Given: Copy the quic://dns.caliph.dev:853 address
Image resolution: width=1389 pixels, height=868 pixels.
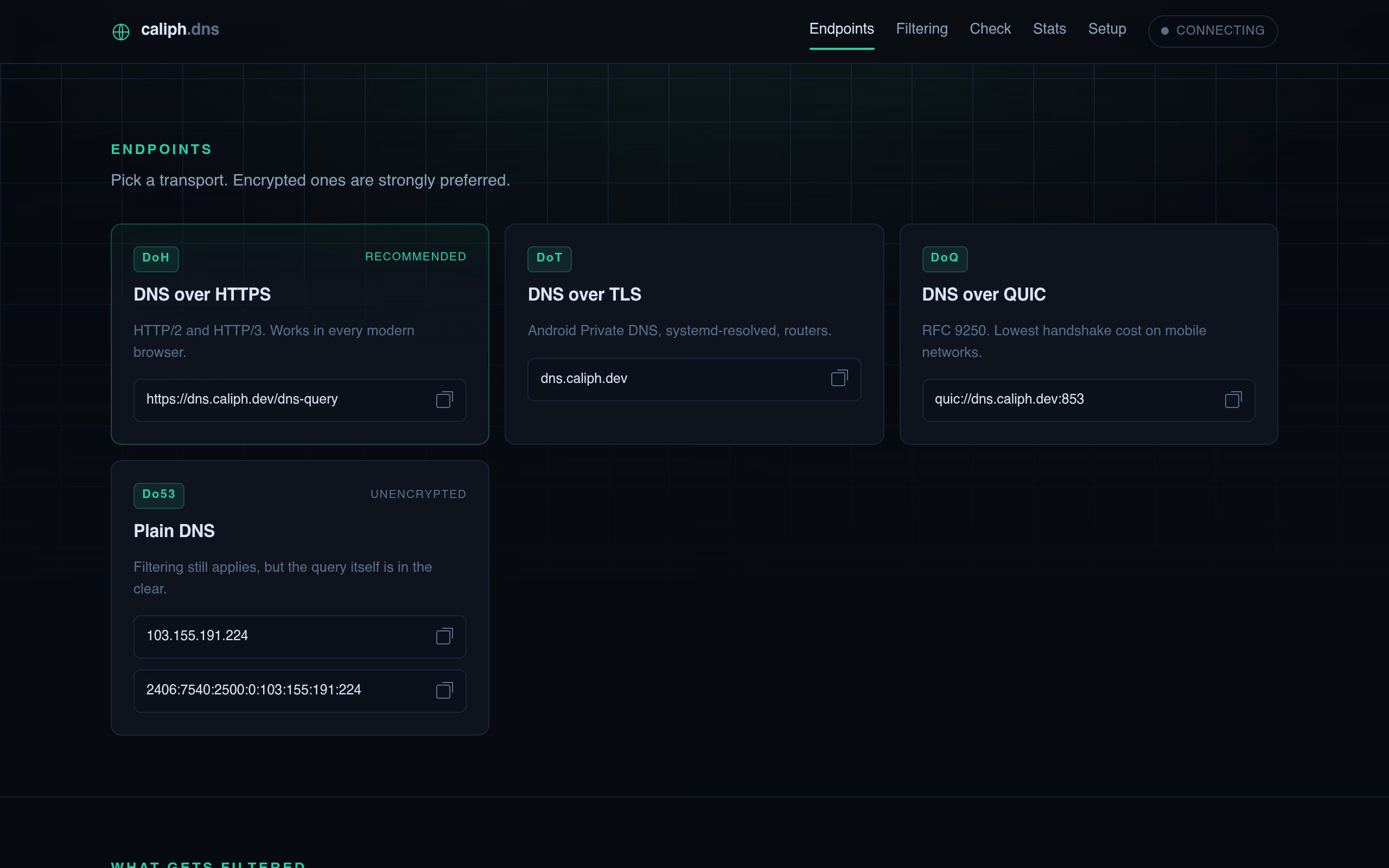Looking at the screenshot, I should (1233, 400).
